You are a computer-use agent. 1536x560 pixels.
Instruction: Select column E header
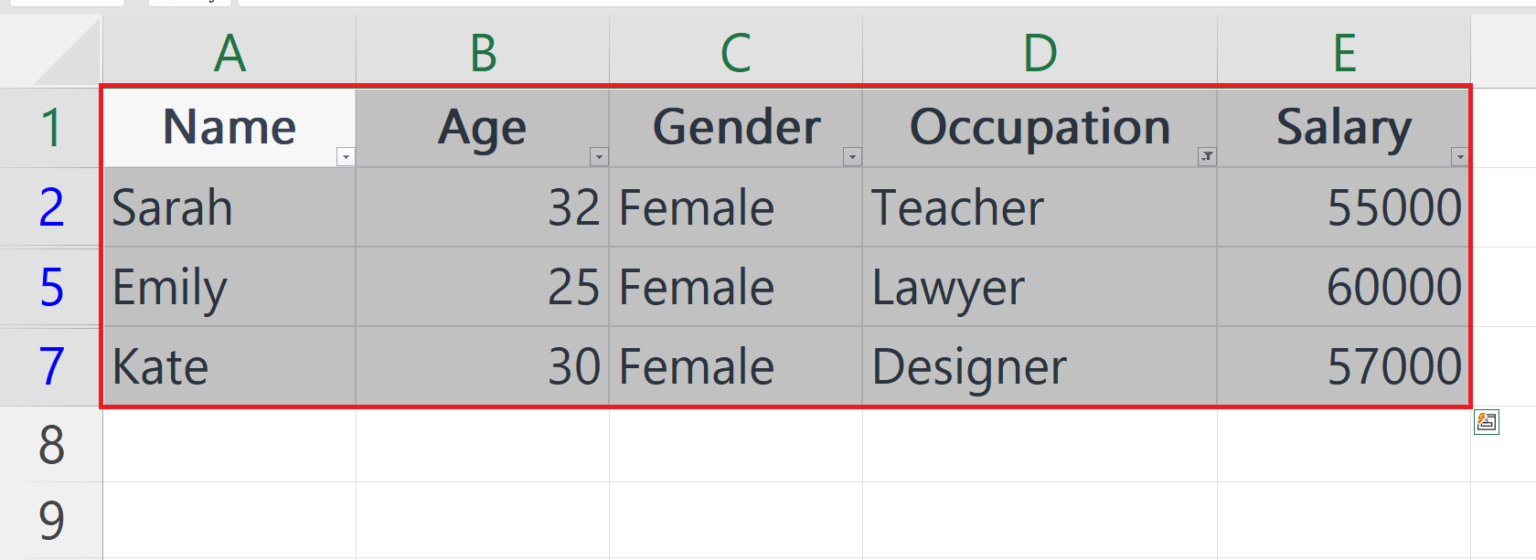pos(1344,51)
